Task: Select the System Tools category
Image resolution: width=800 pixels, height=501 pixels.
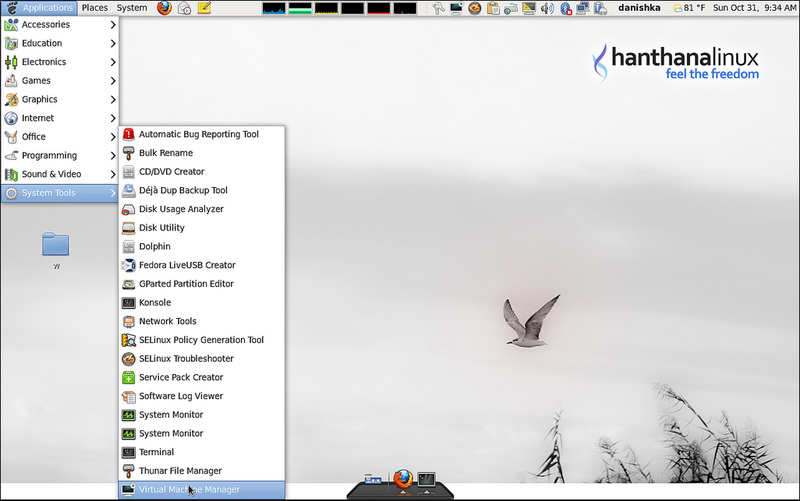Action: click(60, 193)
